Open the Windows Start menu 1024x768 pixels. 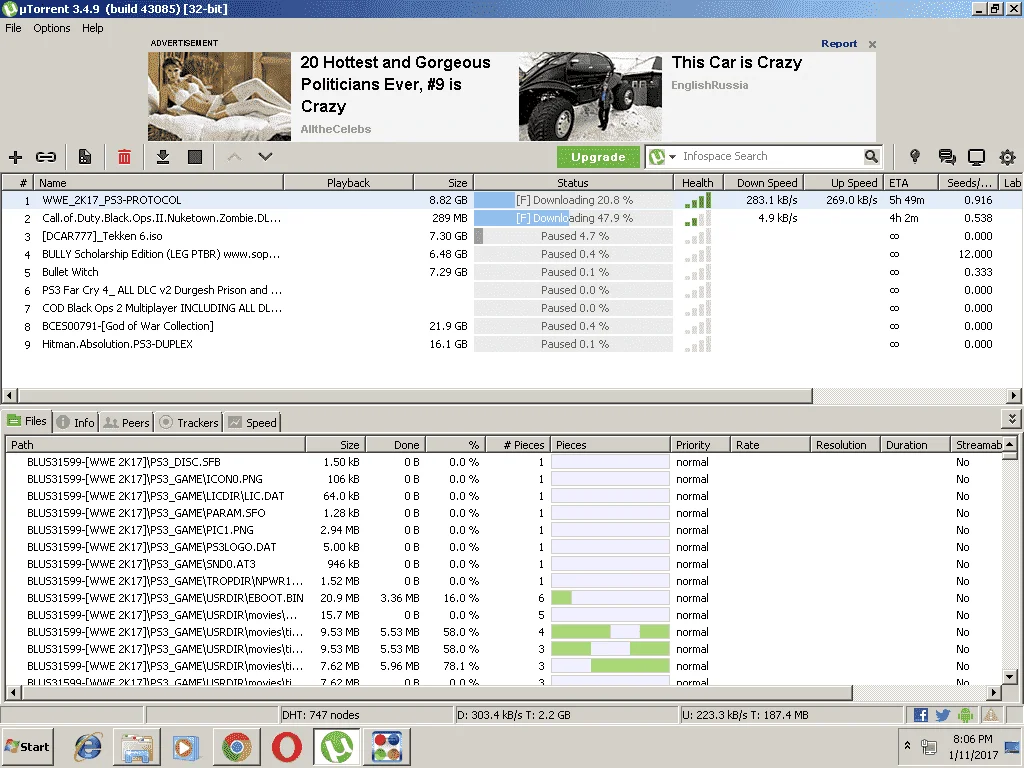(28, 746)
